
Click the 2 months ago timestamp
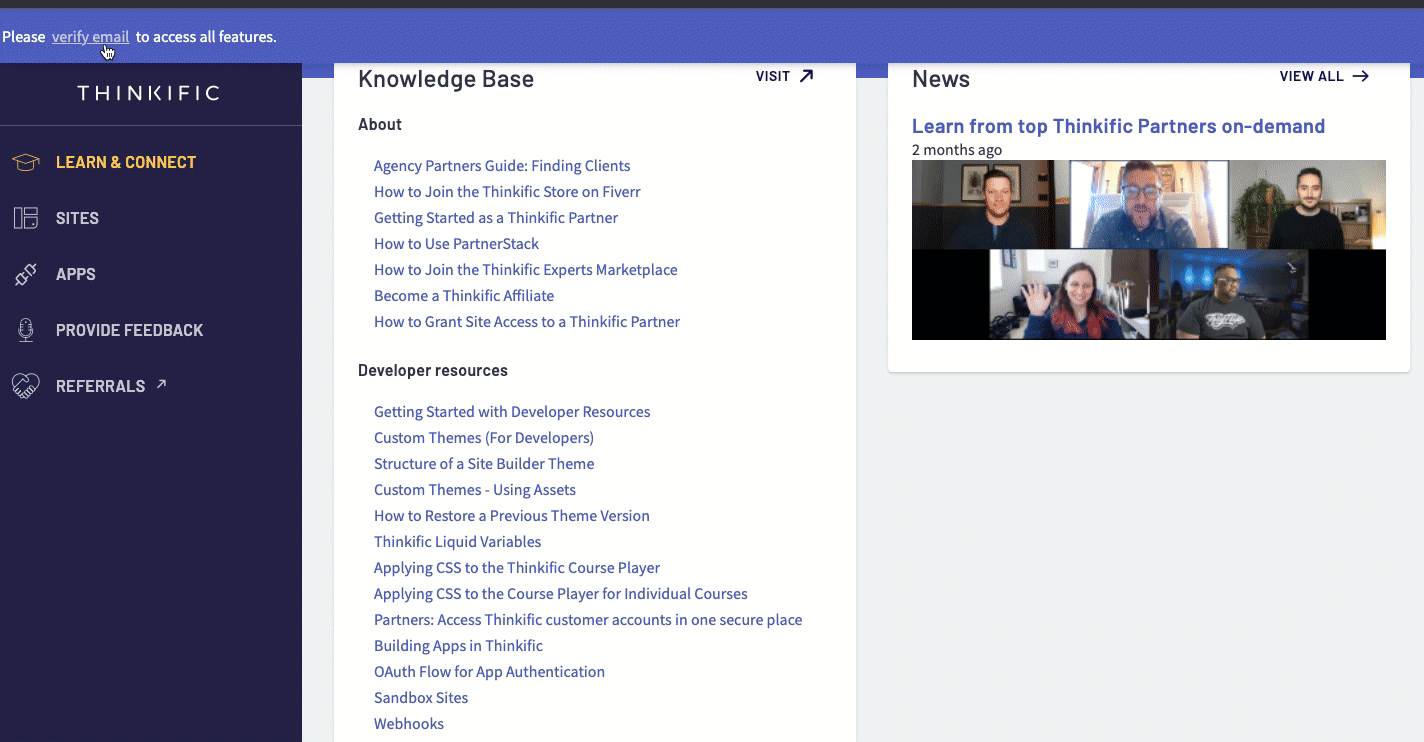[x=957, y=150]
